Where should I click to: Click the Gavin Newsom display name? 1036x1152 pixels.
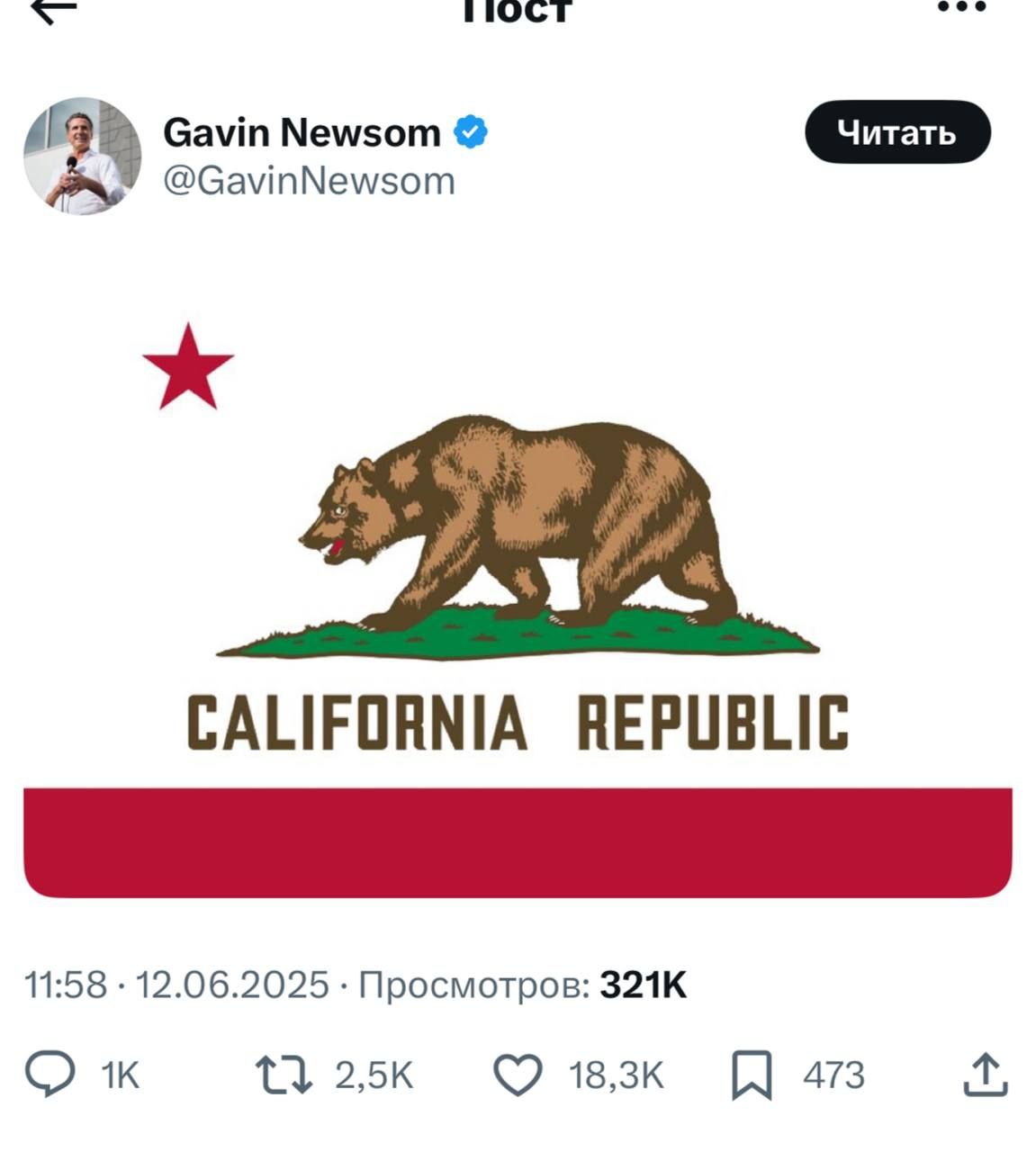[x=302, y=132]
